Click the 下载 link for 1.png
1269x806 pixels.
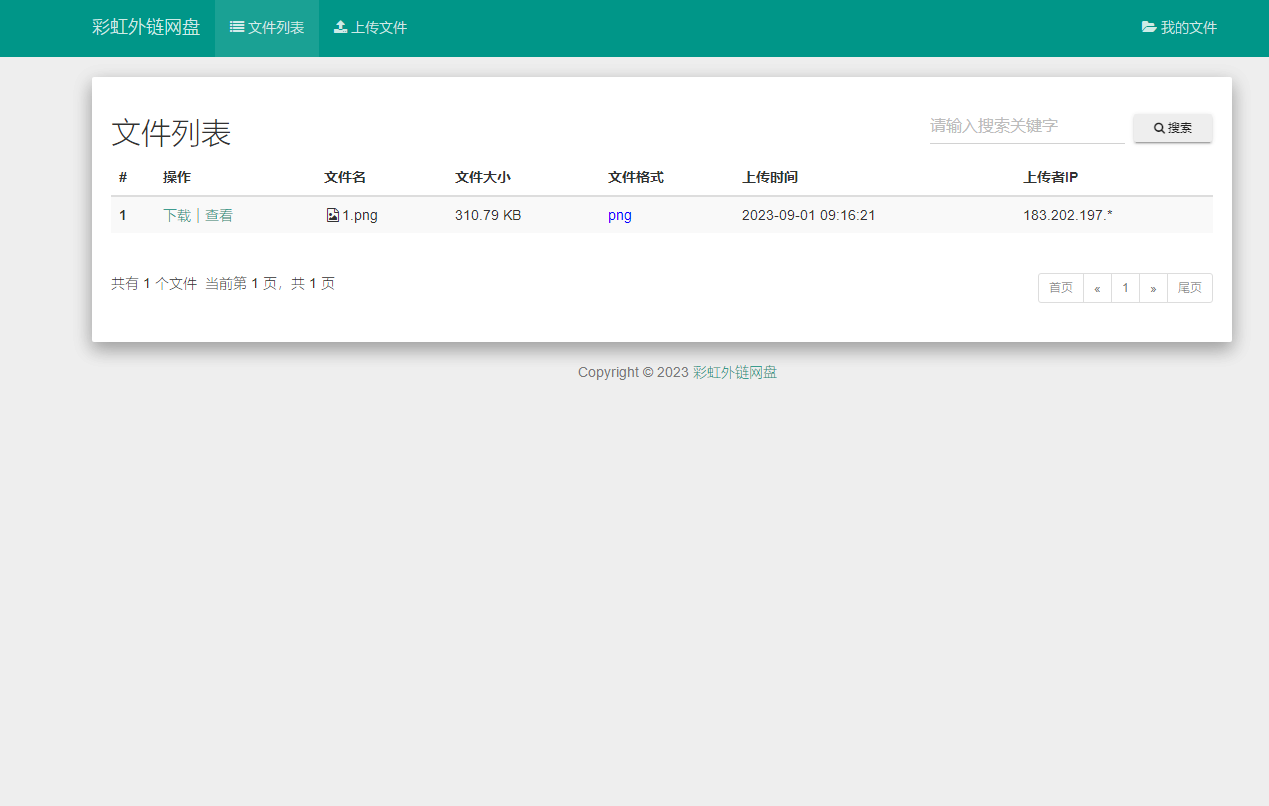(x=176, y=214)
